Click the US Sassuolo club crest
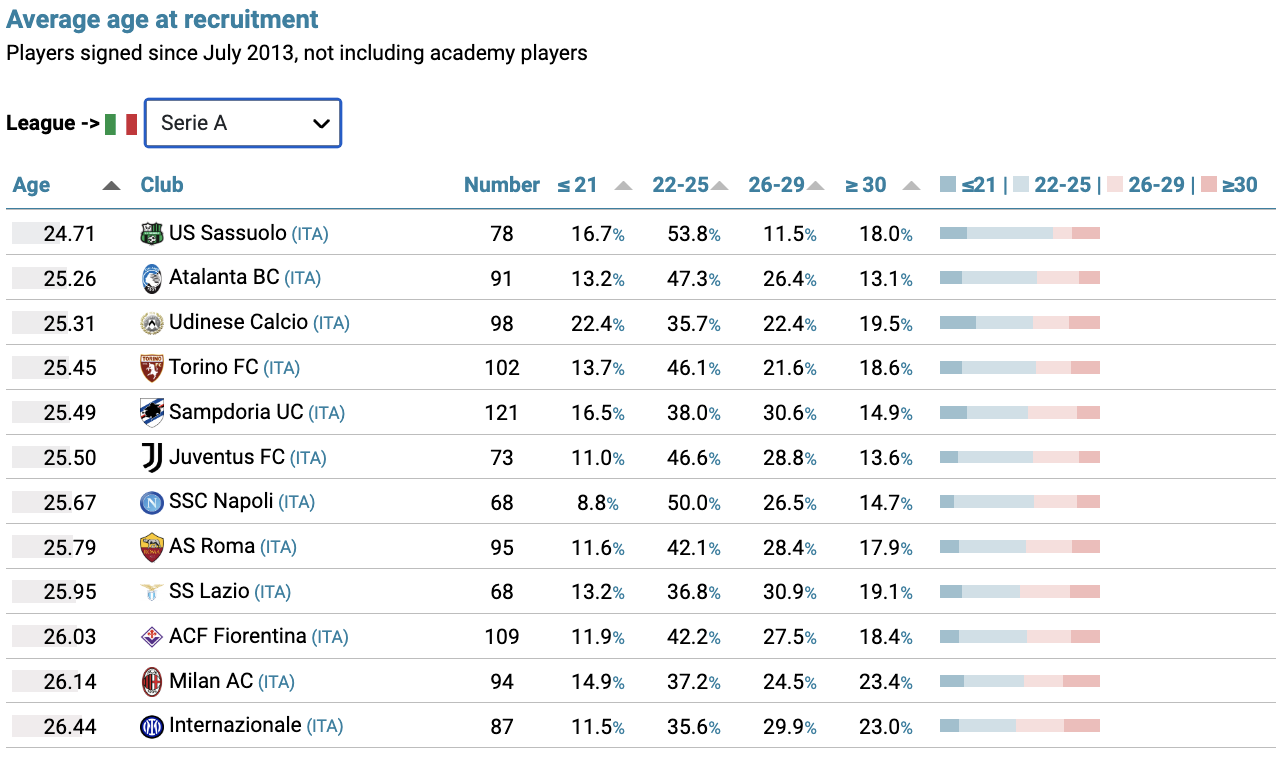The width and height of the screenshot is (1276, 764). [x=151, y=233]
